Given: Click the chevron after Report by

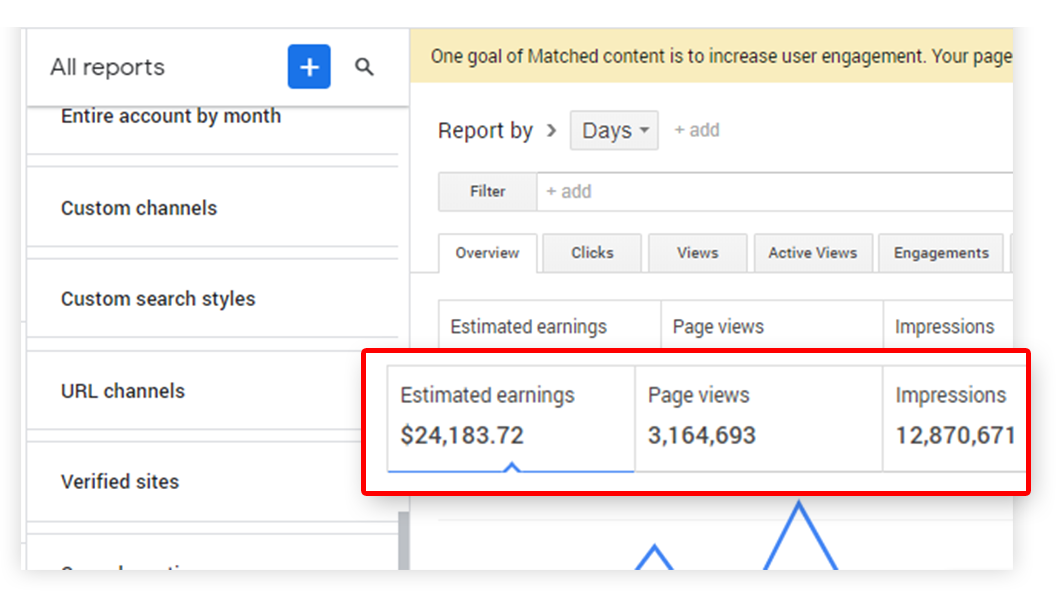Looking at the screenshot, I should (x=551, y=131).
